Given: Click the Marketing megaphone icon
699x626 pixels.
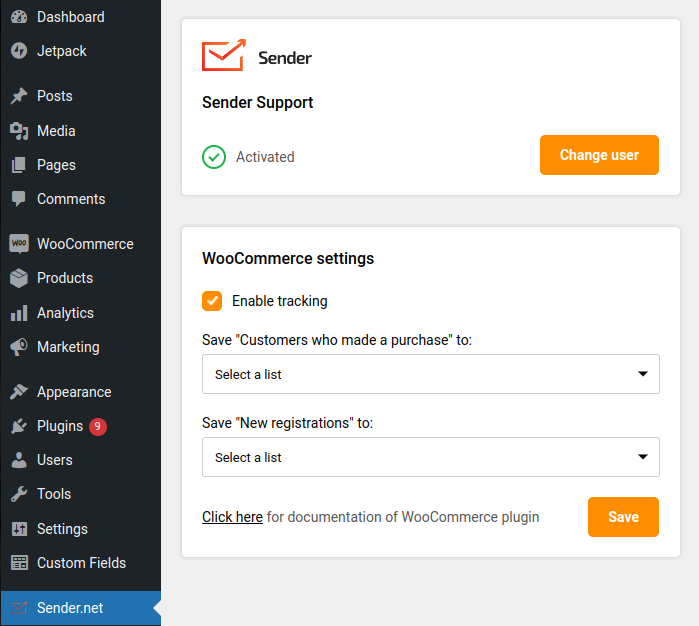Looking at the screenshot, I should click(19, 347).
